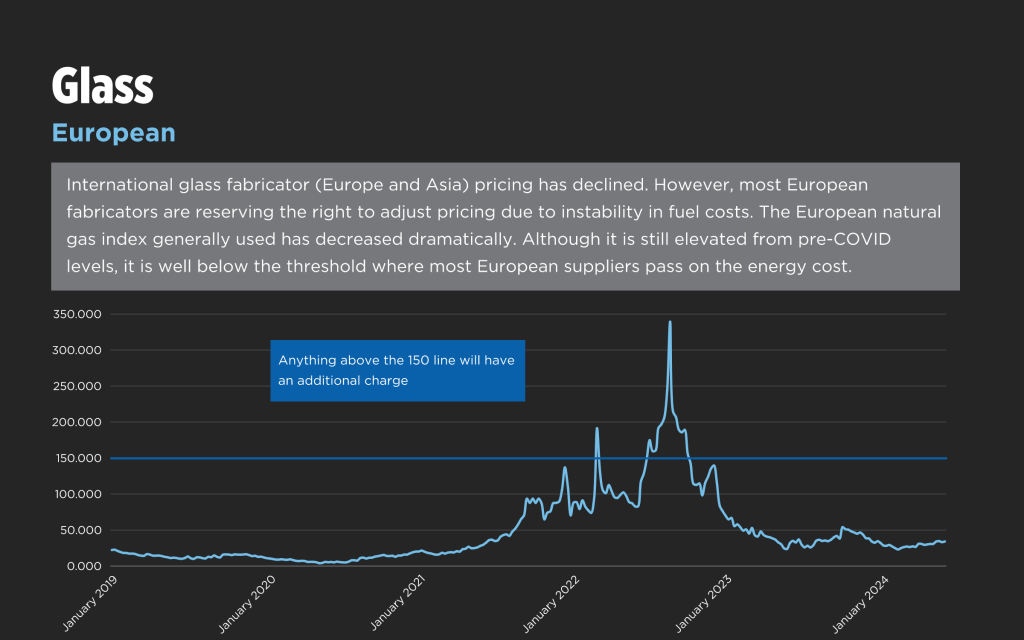
Task: Select the January 2023 x-axis label
Action: click(x=705, y=602)
